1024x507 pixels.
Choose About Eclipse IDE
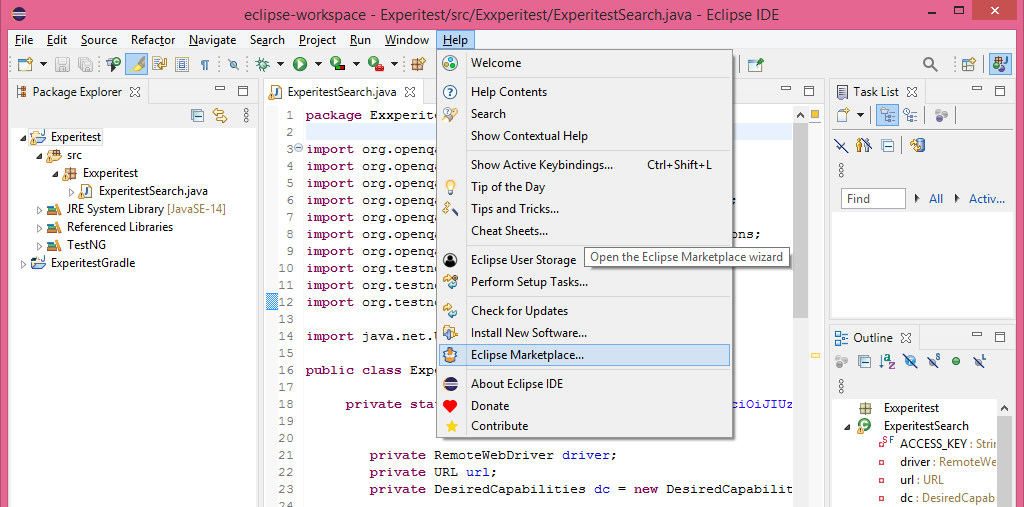(x=584, y=384)
